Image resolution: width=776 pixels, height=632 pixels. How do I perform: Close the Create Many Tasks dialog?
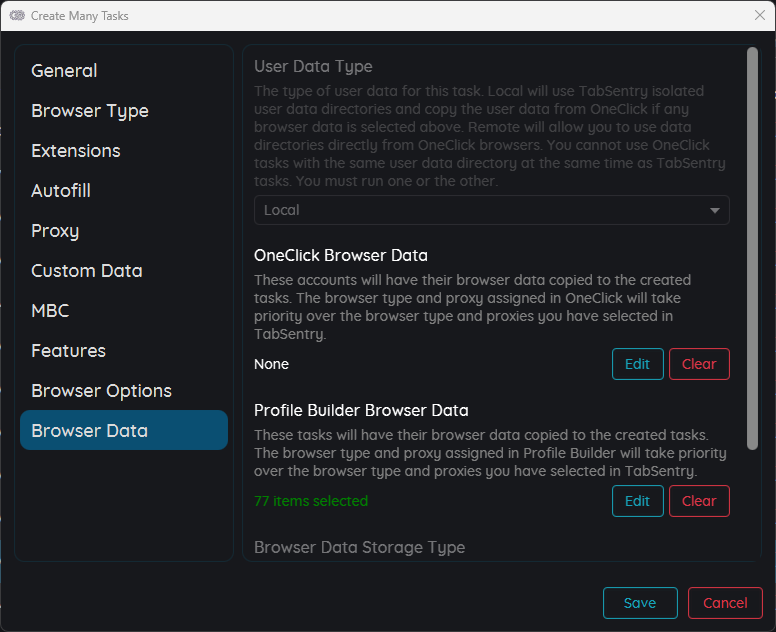tap(760, 15)
